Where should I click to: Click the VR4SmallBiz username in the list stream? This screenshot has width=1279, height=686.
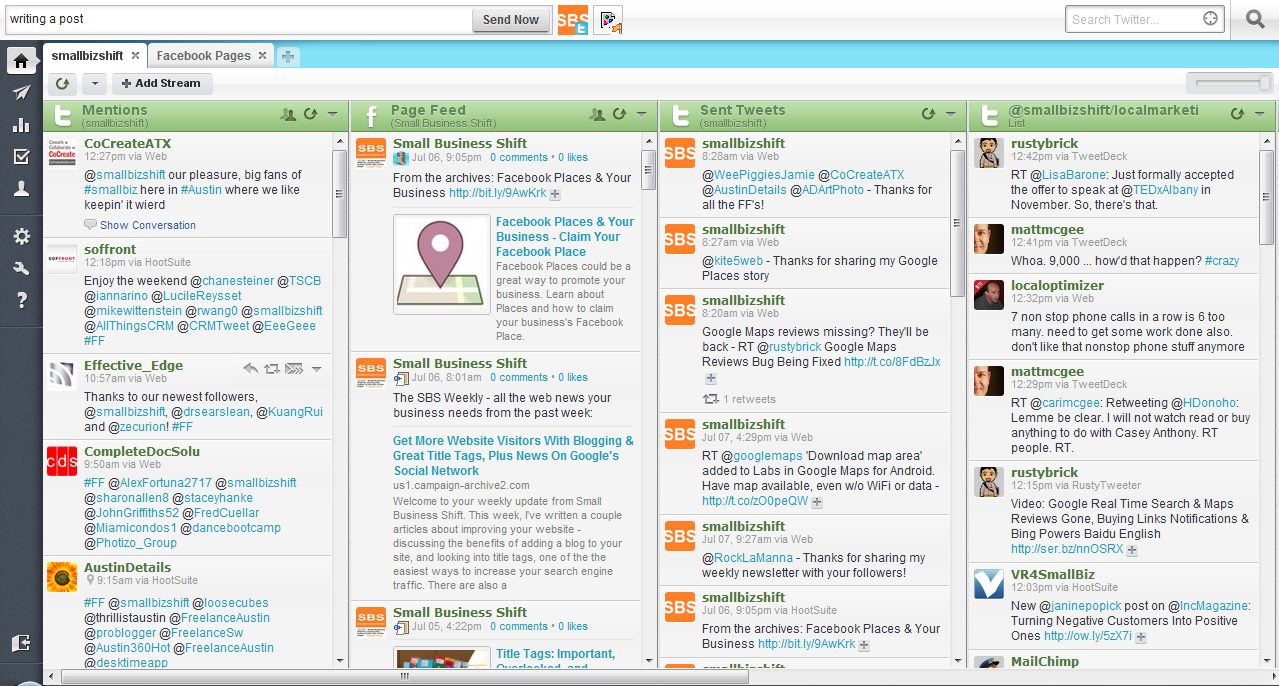(x=1054, y=575)
